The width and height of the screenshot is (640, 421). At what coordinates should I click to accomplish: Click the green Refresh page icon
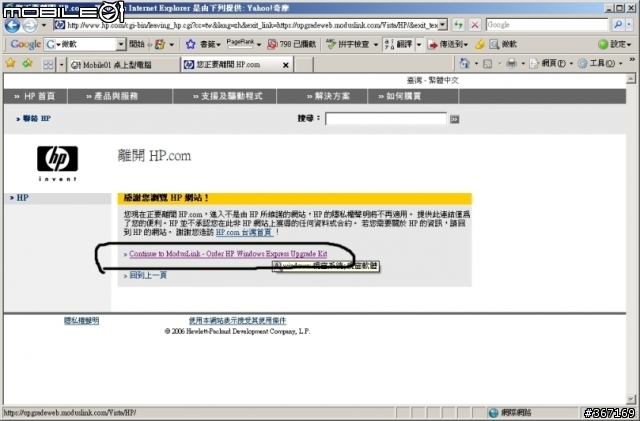459,25
